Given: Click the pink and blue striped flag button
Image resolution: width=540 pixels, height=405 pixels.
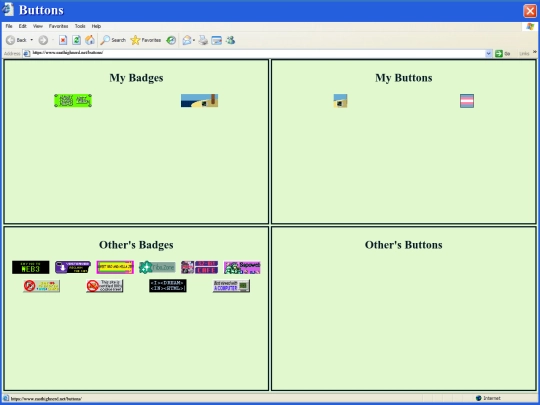Looking at the screenshot, I should click(x=467, y=101).
